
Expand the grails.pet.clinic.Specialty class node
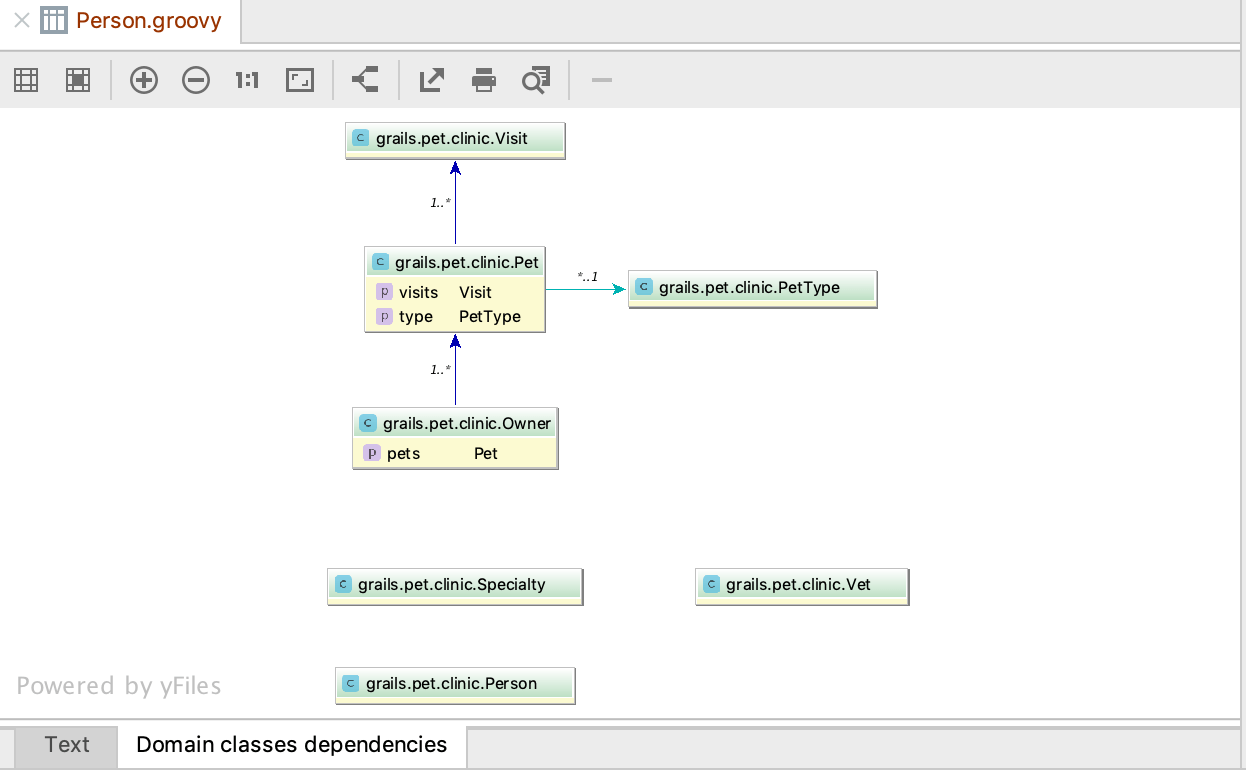click(x=454, y=584)
